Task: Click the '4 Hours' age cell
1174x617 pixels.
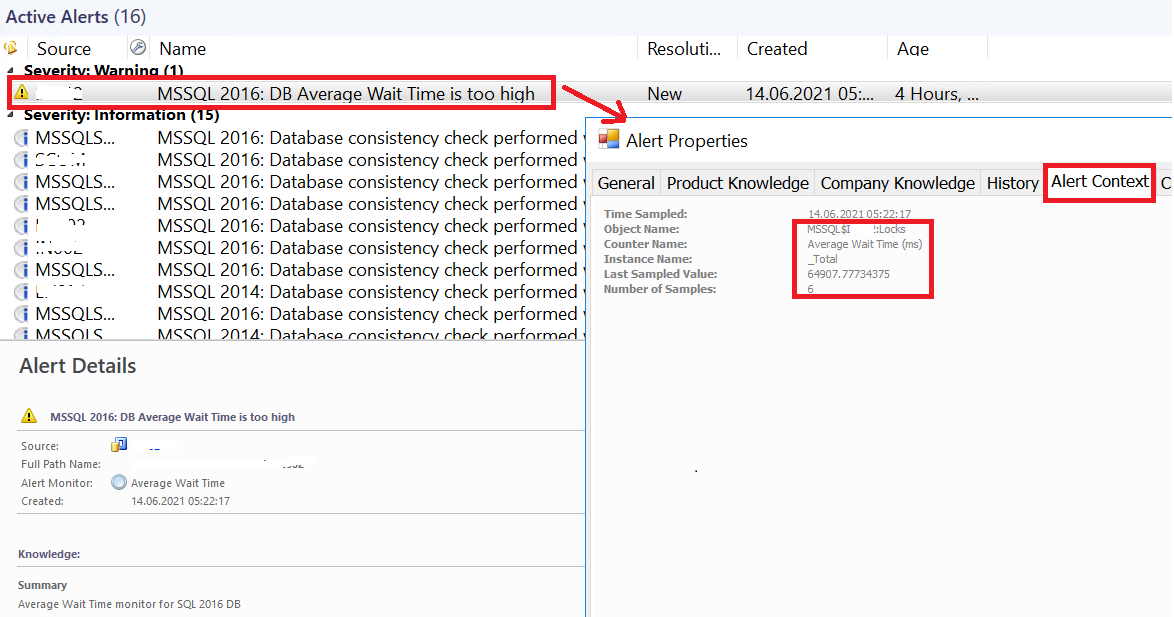Action: coord(936,94)
